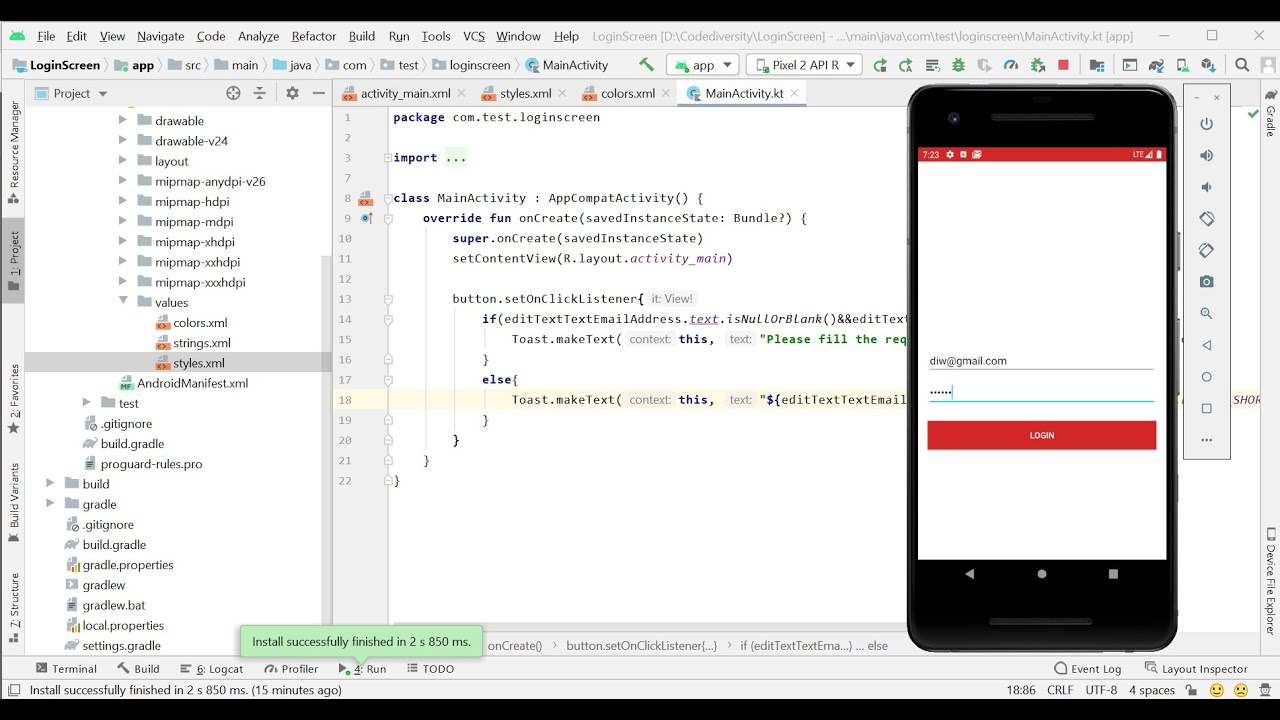Click the CRLF line separator indicator
Screen dimensions: 1280x720
[x=1060, y=690]
